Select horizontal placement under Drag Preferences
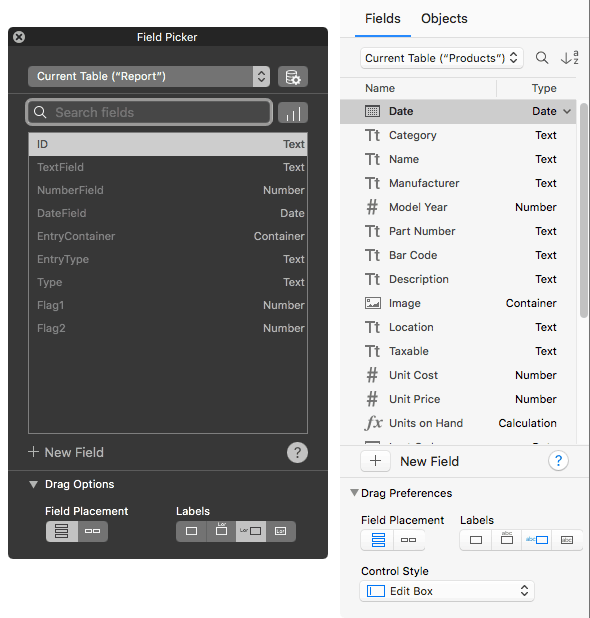 [x=409, y=540]
